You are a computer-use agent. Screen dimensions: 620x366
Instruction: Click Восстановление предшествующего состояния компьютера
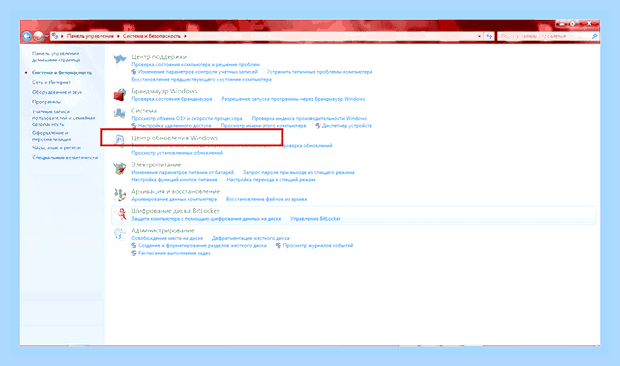click(x=201, y=79)
